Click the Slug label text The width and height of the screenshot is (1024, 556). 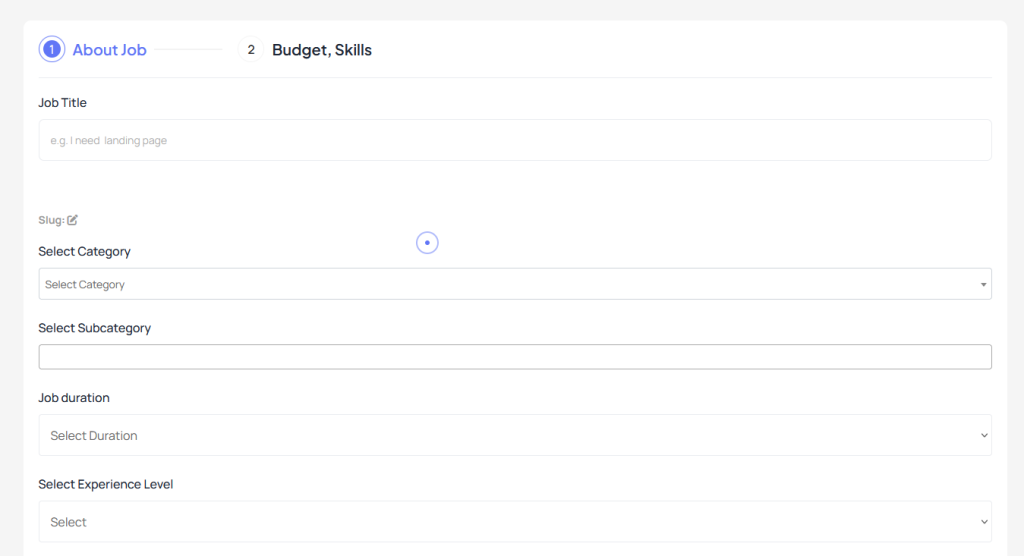[x=51, y=220]
